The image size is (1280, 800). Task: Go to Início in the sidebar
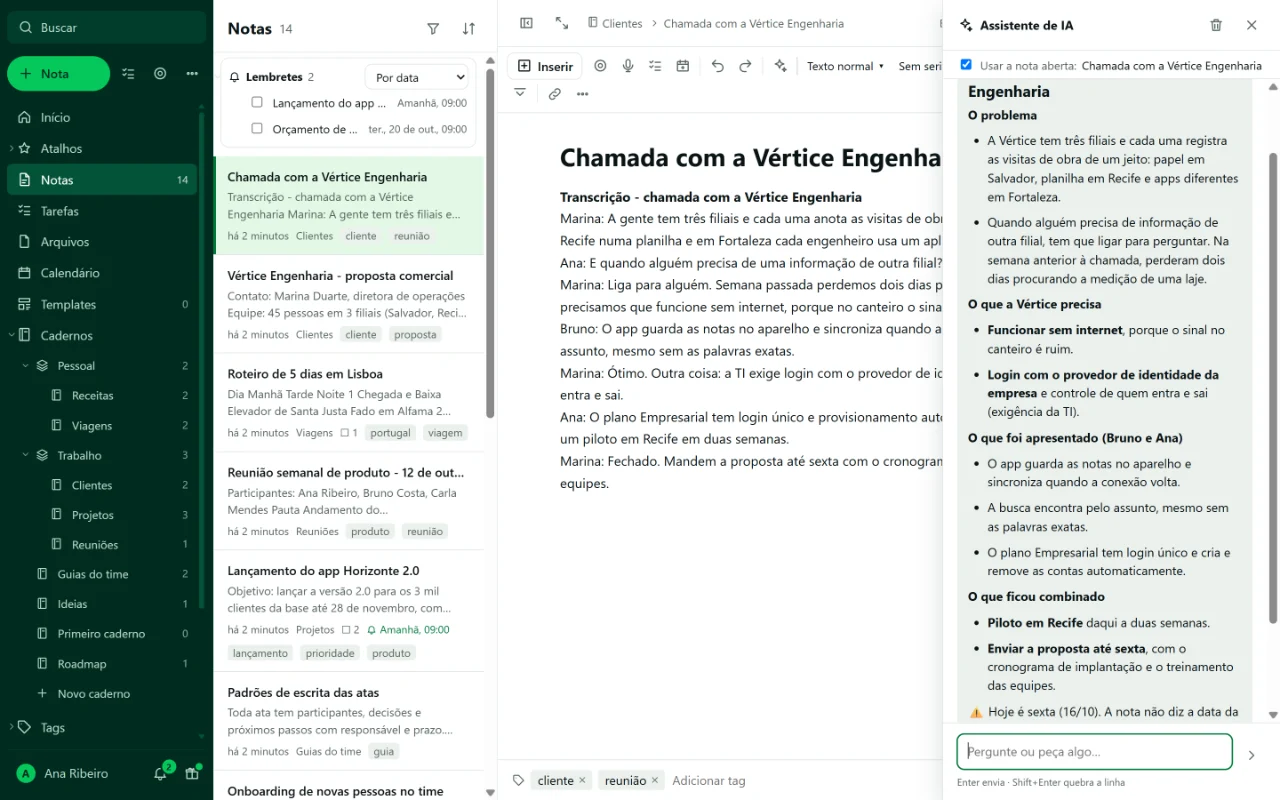pyautogui.click(x=103, y=117)
